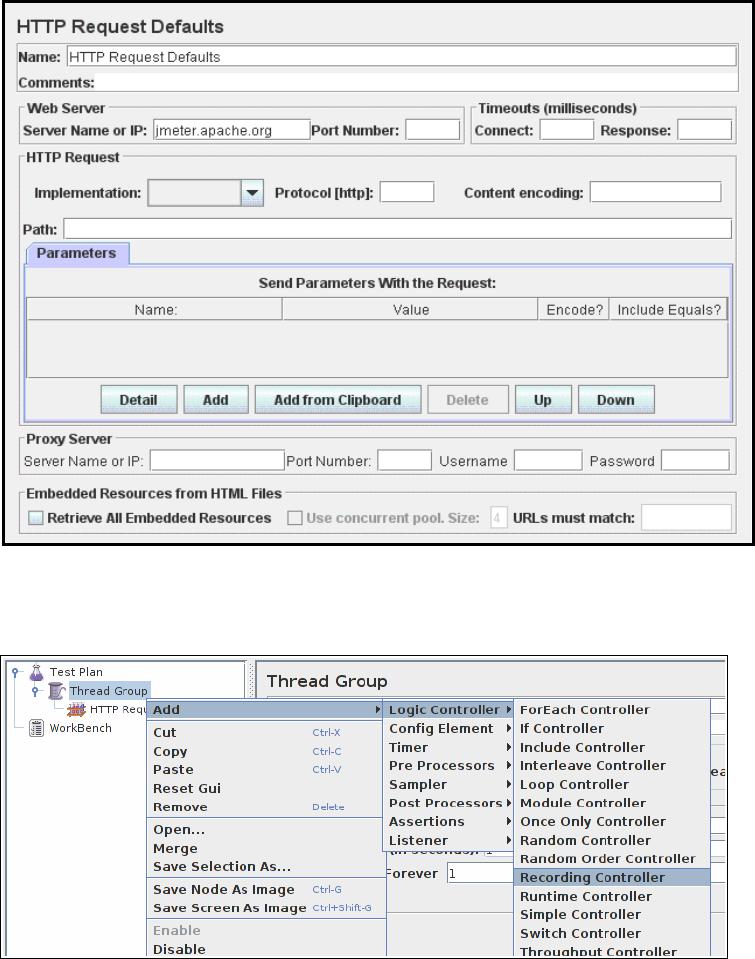
Task: Open the Add context menu entry
Action: [266, 709]
